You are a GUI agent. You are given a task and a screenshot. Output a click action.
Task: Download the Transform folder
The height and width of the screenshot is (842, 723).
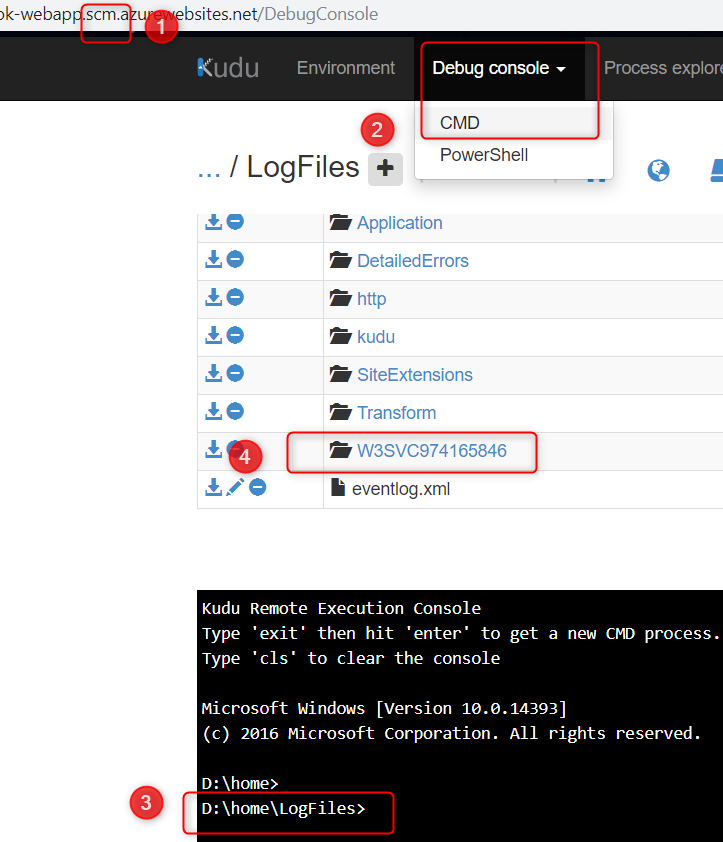coord(213,411)
